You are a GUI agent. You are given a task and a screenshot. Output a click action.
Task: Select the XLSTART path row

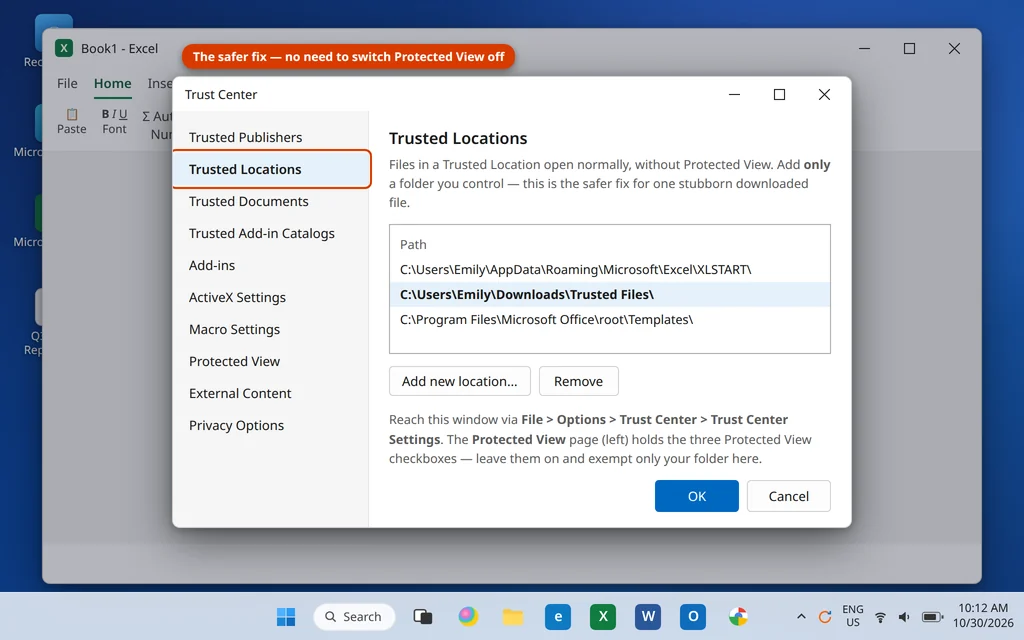coord(610,269)
